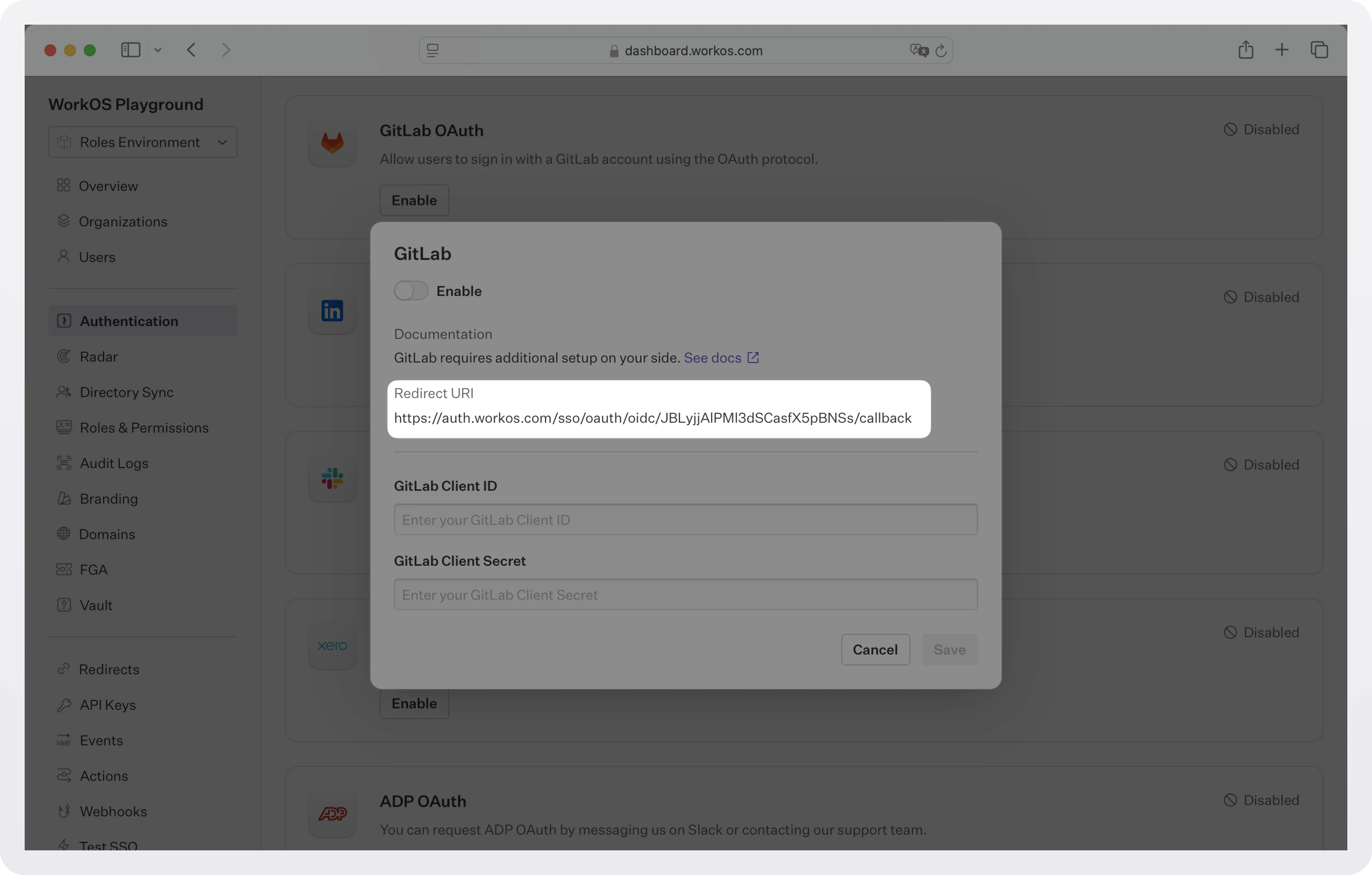
Task: Select the Redirect URI callback URL text
Action: (x=652, y=418)
